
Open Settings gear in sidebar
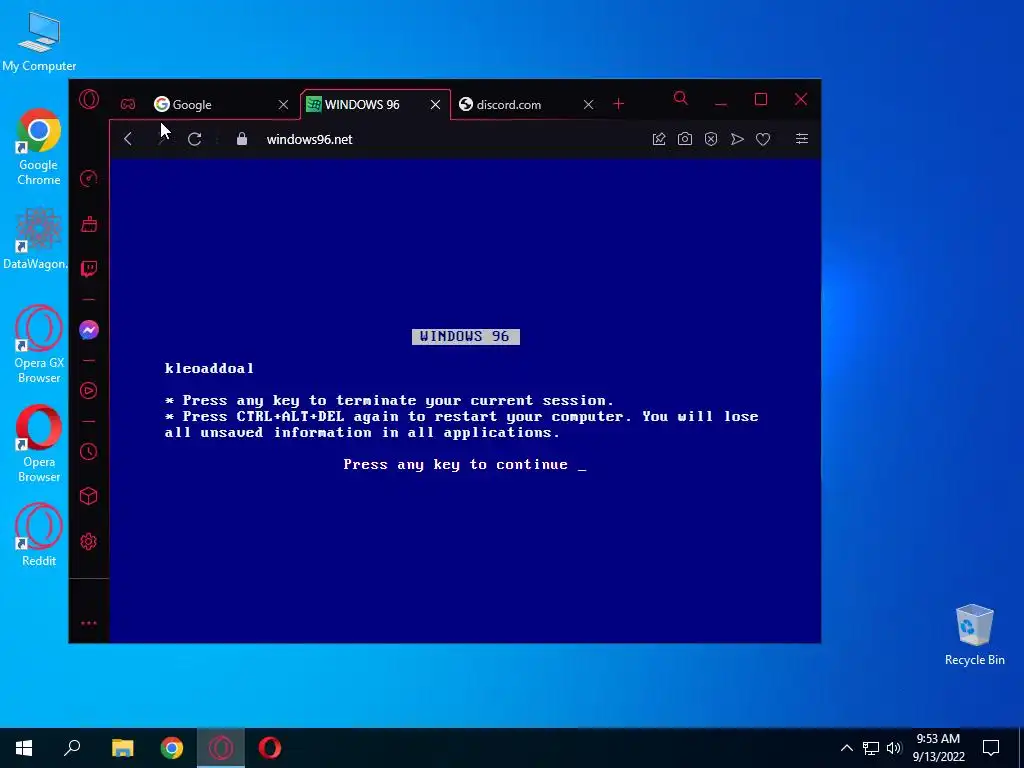[x=89, y=541]
